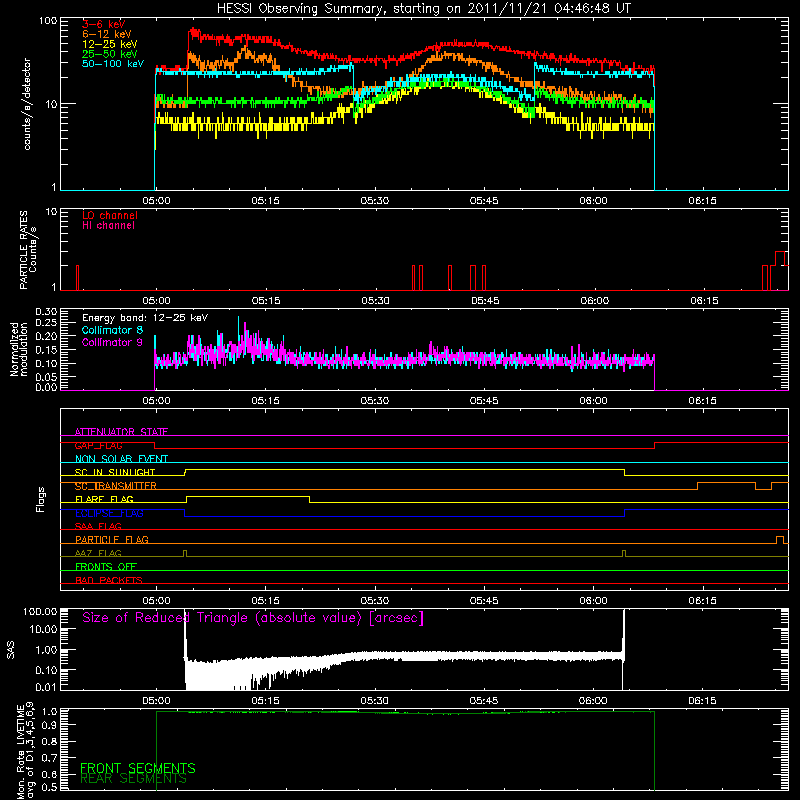800x800 pixels.
Task: Select the Collimator 8 legend entry
Action: (x=112, y=330)
